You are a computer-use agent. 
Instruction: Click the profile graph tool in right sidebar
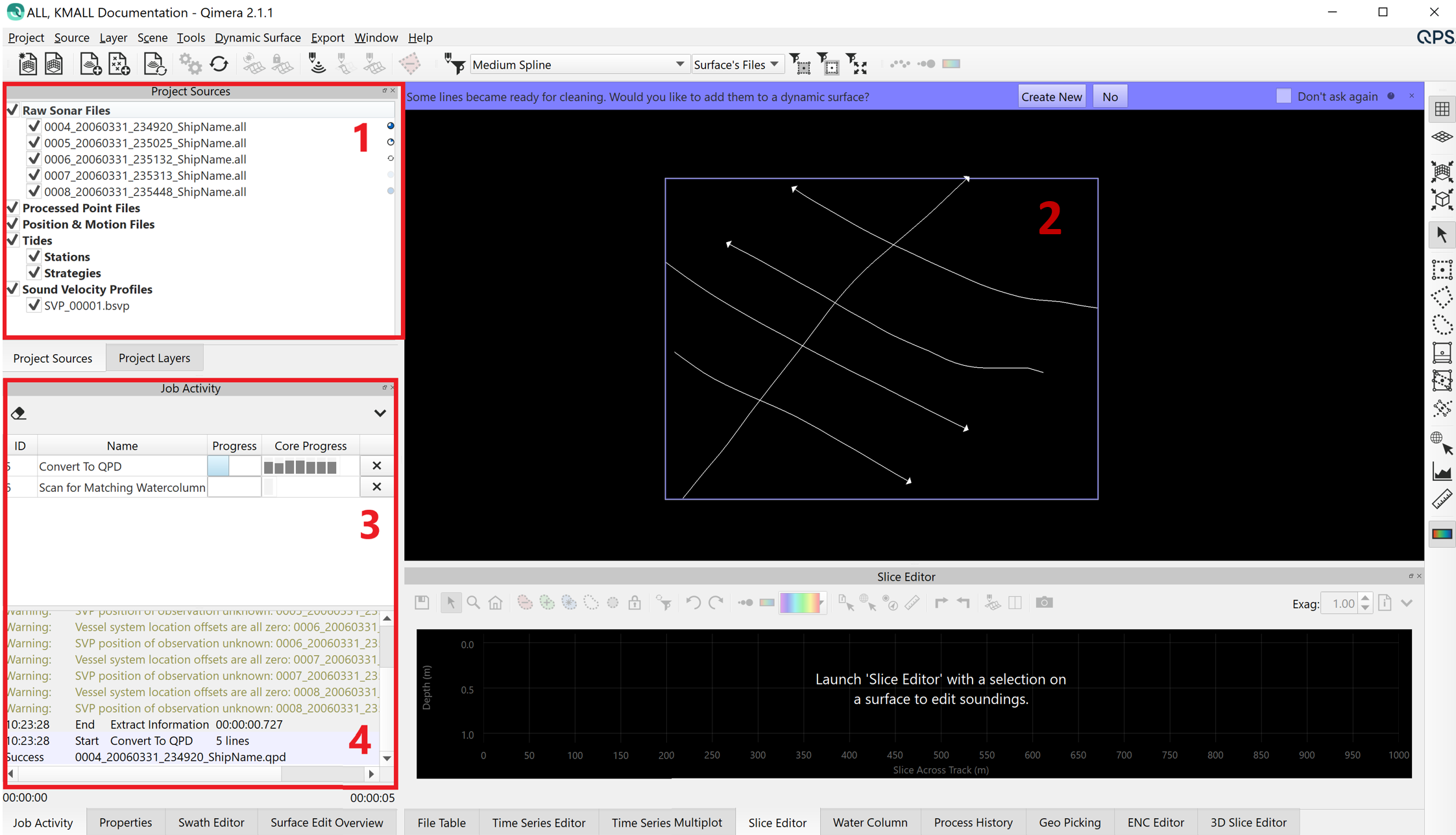coord(1442,472)
